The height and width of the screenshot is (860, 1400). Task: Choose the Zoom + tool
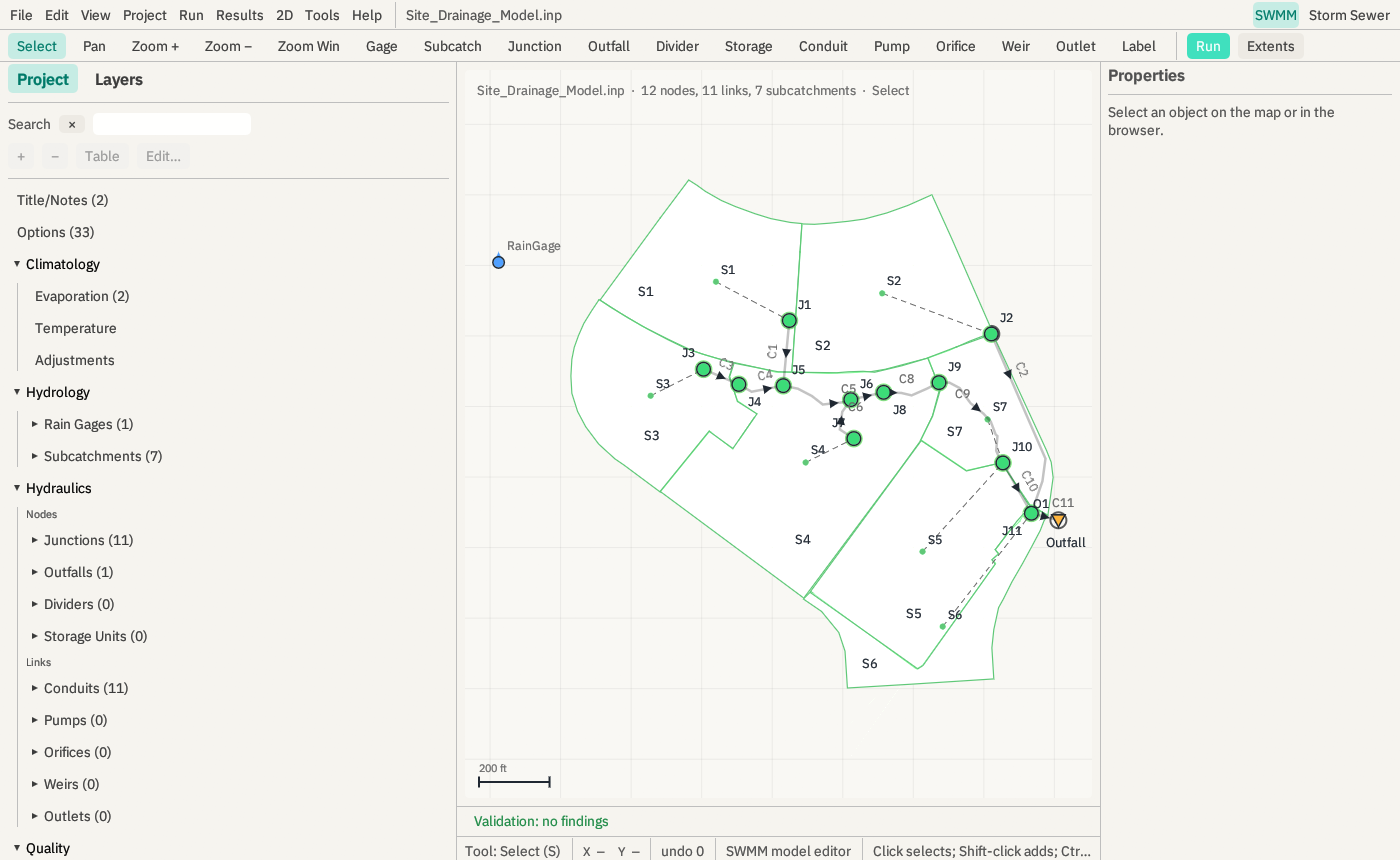(156, 46)
